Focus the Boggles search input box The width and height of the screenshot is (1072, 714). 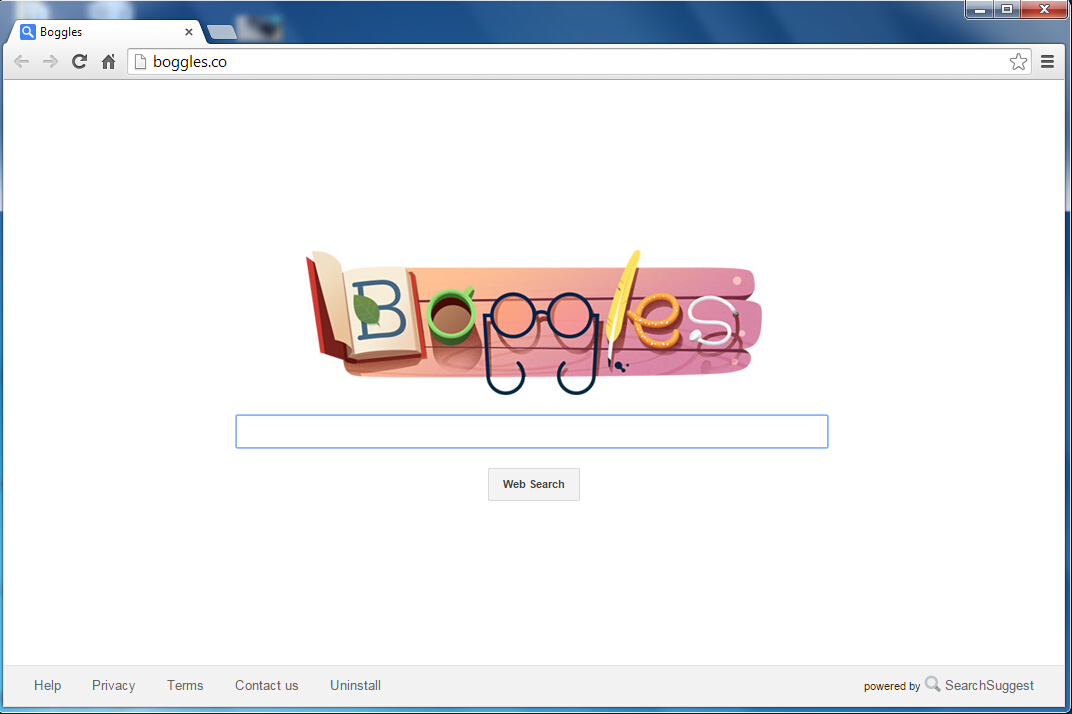[x=532, y=432]
